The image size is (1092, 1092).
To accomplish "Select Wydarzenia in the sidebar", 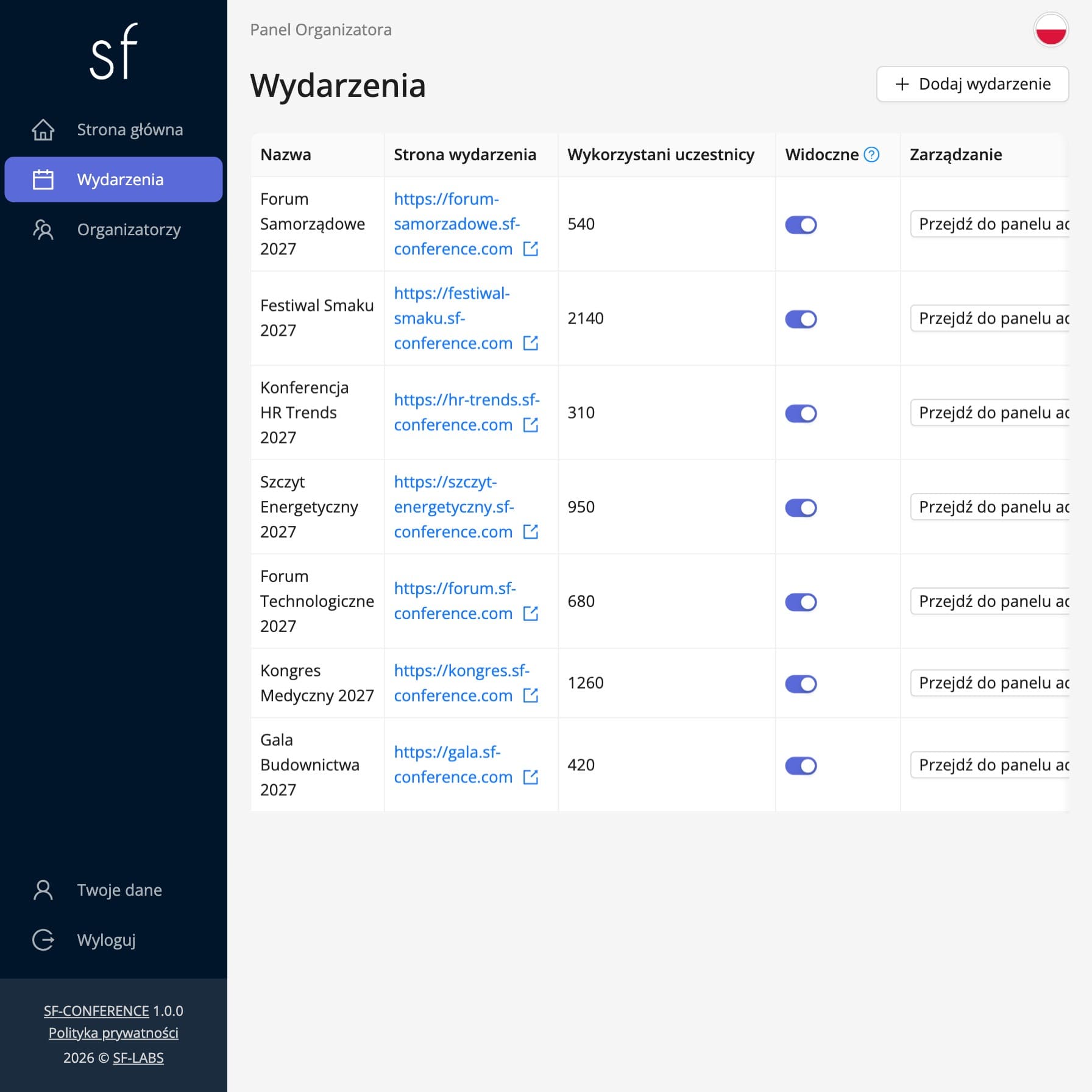I will pyautogui.click(x=113, y=180).
